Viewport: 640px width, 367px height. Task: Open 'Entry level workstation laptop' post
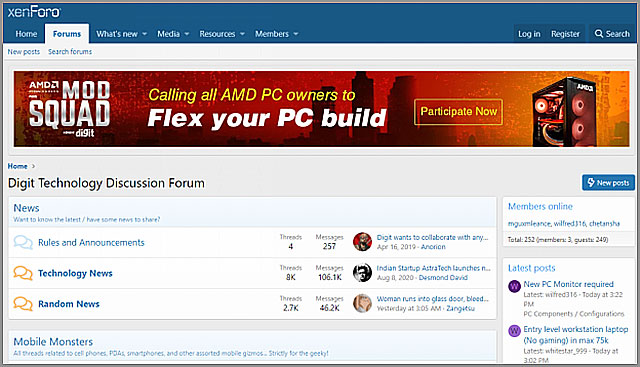[576, 335]
